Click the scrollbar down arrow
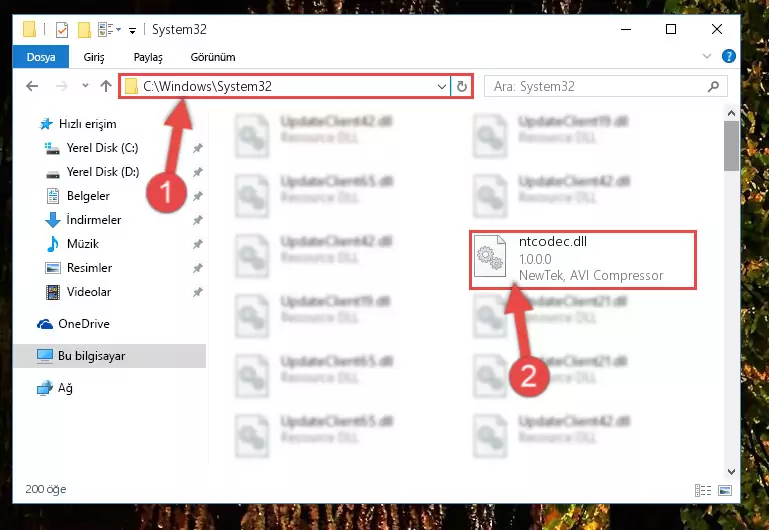This screenshot has width=769, height=530. click(x=731, y=472)
